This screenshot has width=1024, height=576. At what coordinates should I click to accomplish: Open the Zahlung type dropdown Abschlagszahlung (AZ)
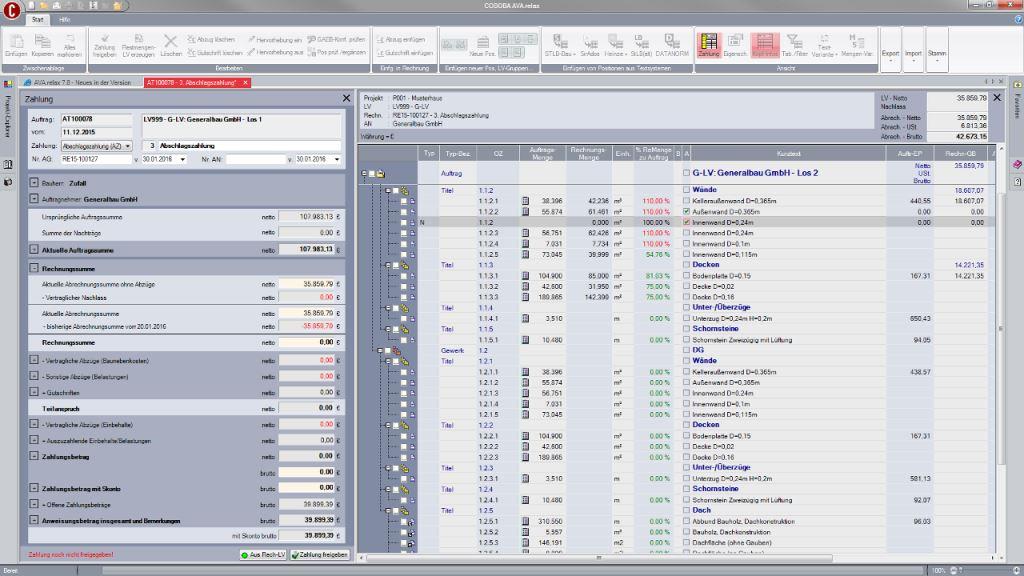click(97, 145)
